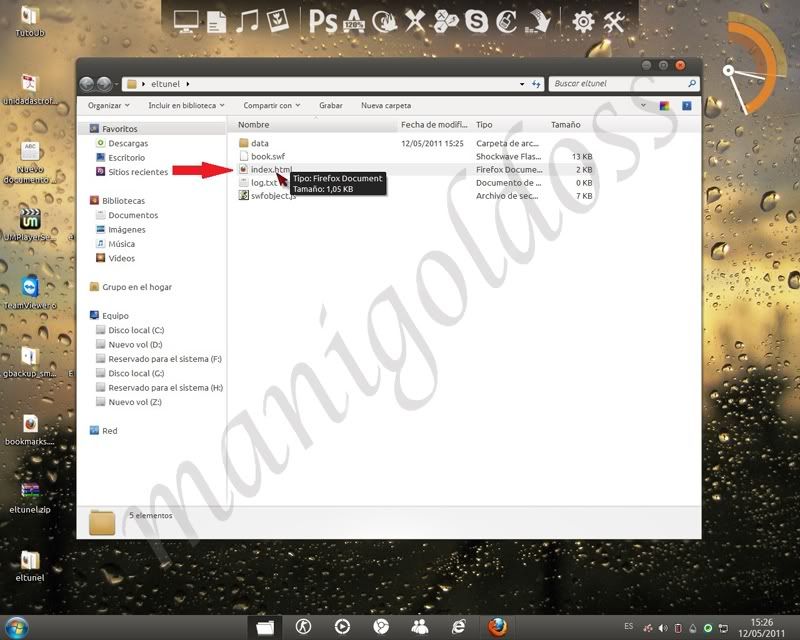Select Bibliotecas in the navigation pane
Viewport: 800px width, 640px height.
123,201
